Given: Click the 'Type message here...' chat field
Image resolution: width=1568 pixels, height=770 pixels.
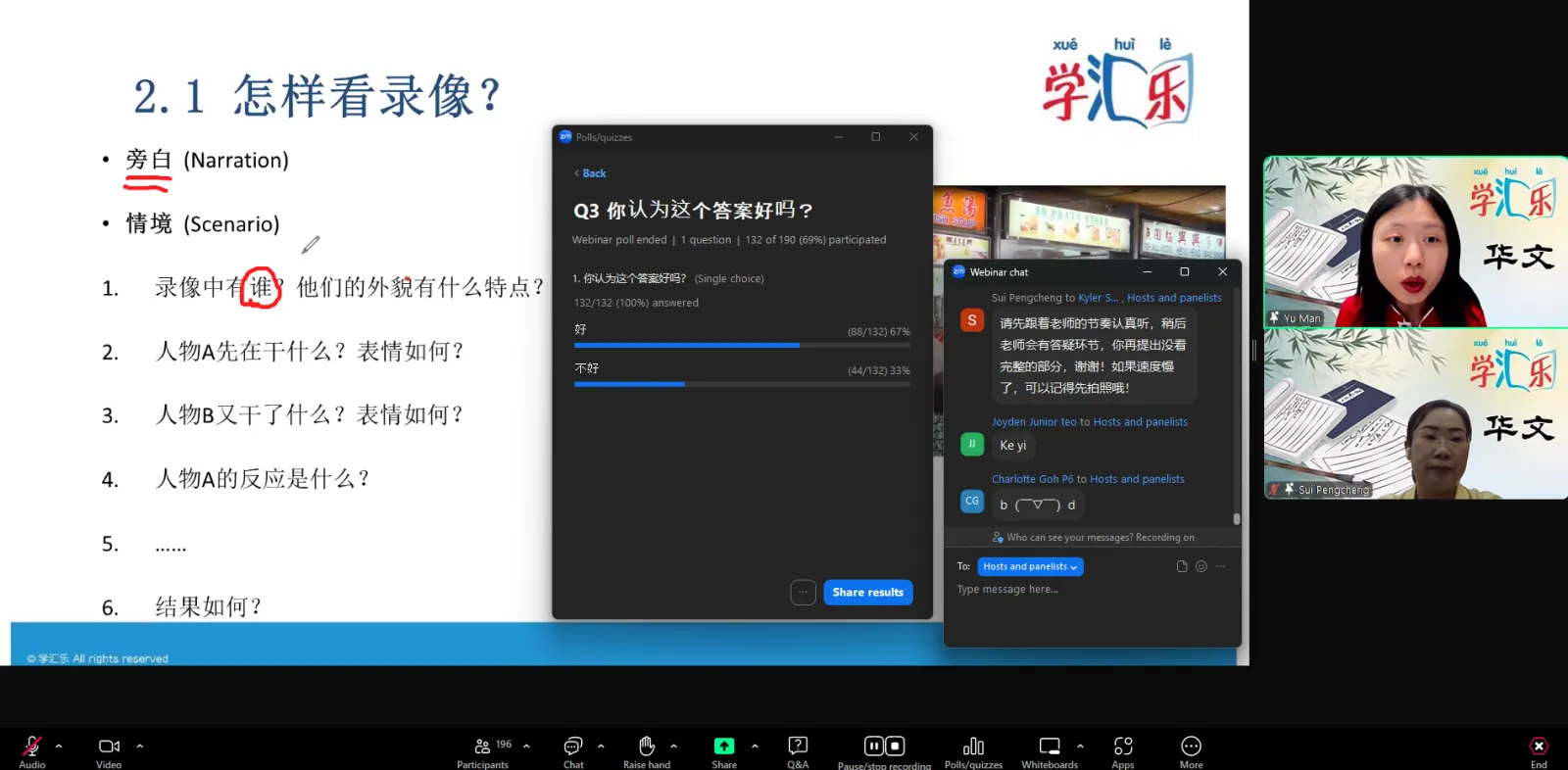Looking at the screenshot, I should pos(1091,590).
